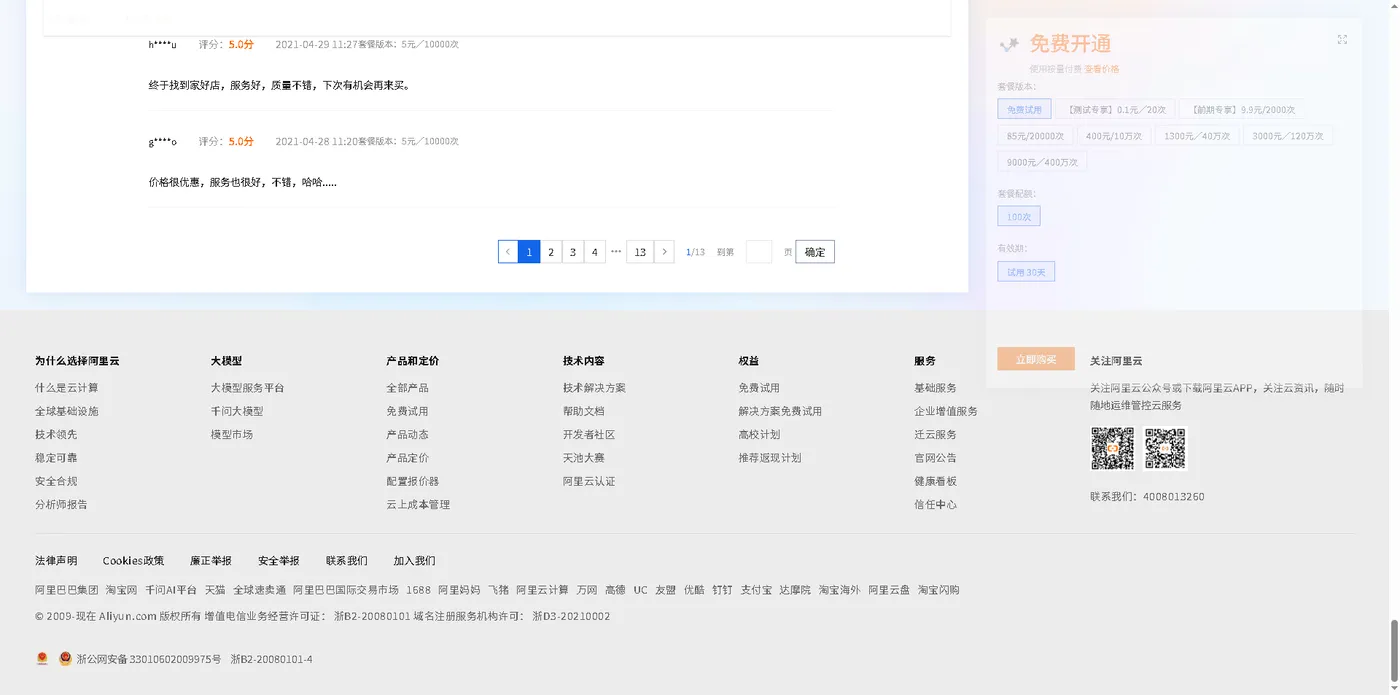This screenshot has height=695, width=1400.
Task: Click the vertical page scrollbar thumb
Action: (1394, 649)
